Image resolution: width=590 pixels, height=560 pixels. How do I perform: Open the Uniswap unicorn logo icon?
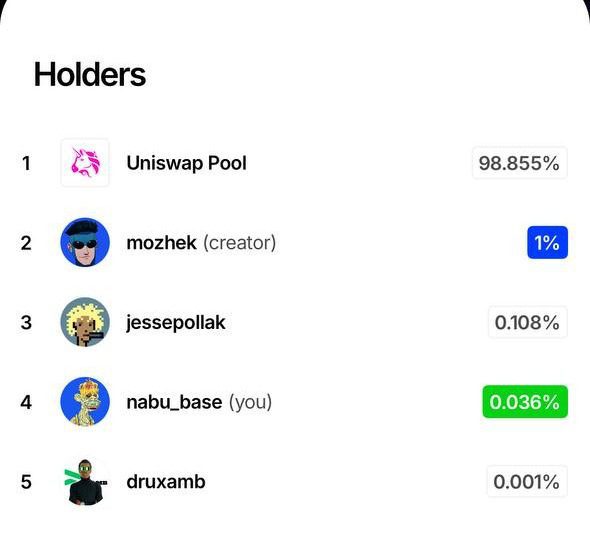click(85, 163)
